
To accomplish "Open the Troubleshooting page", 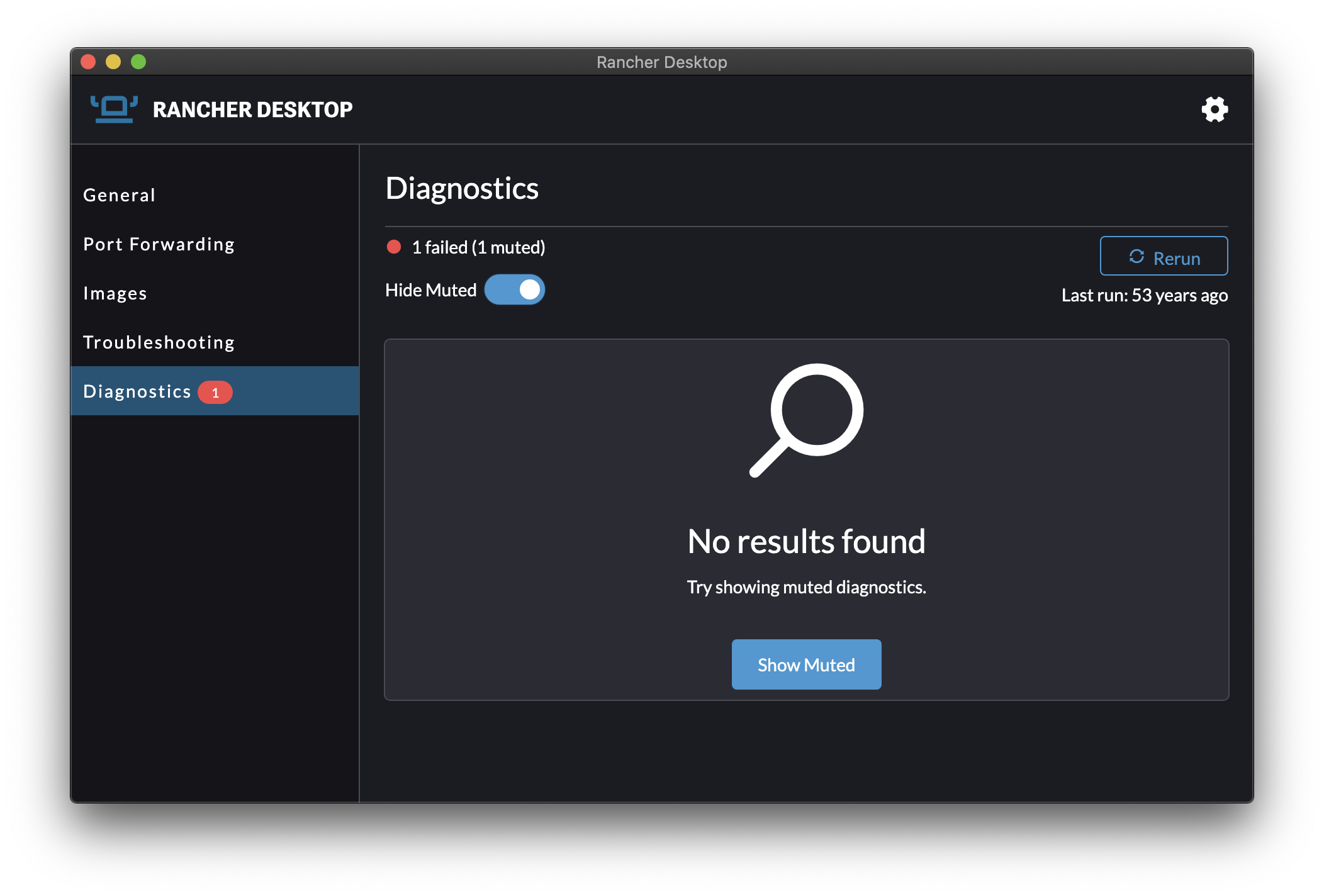I will [158, 342].
